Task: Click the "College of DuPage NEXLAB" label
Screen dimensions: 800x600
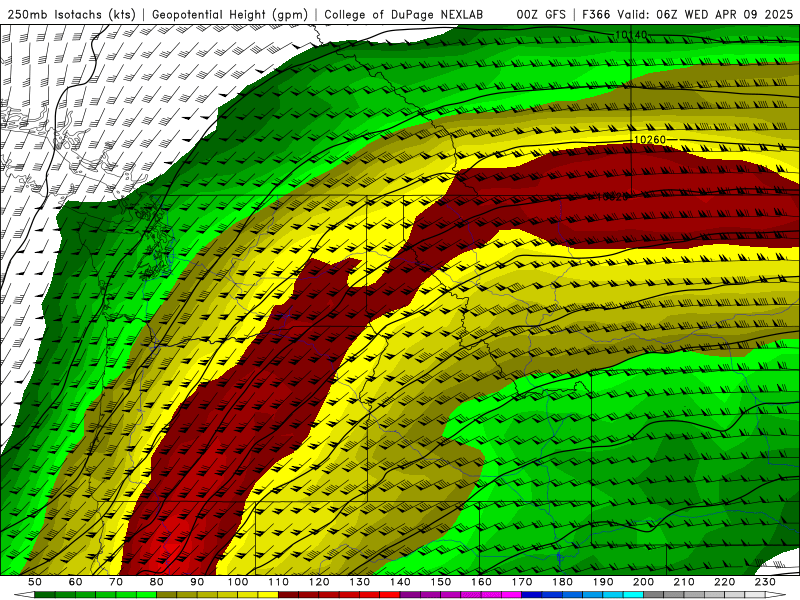Action: [403, 14]
